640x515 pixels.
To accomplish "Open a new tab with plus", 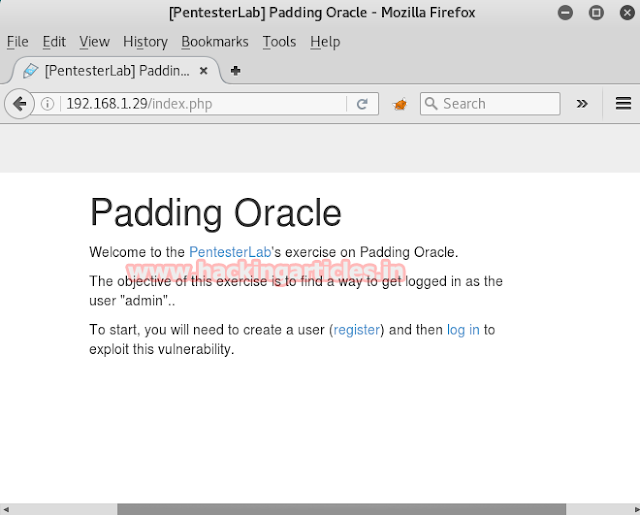I will [236, 71].
